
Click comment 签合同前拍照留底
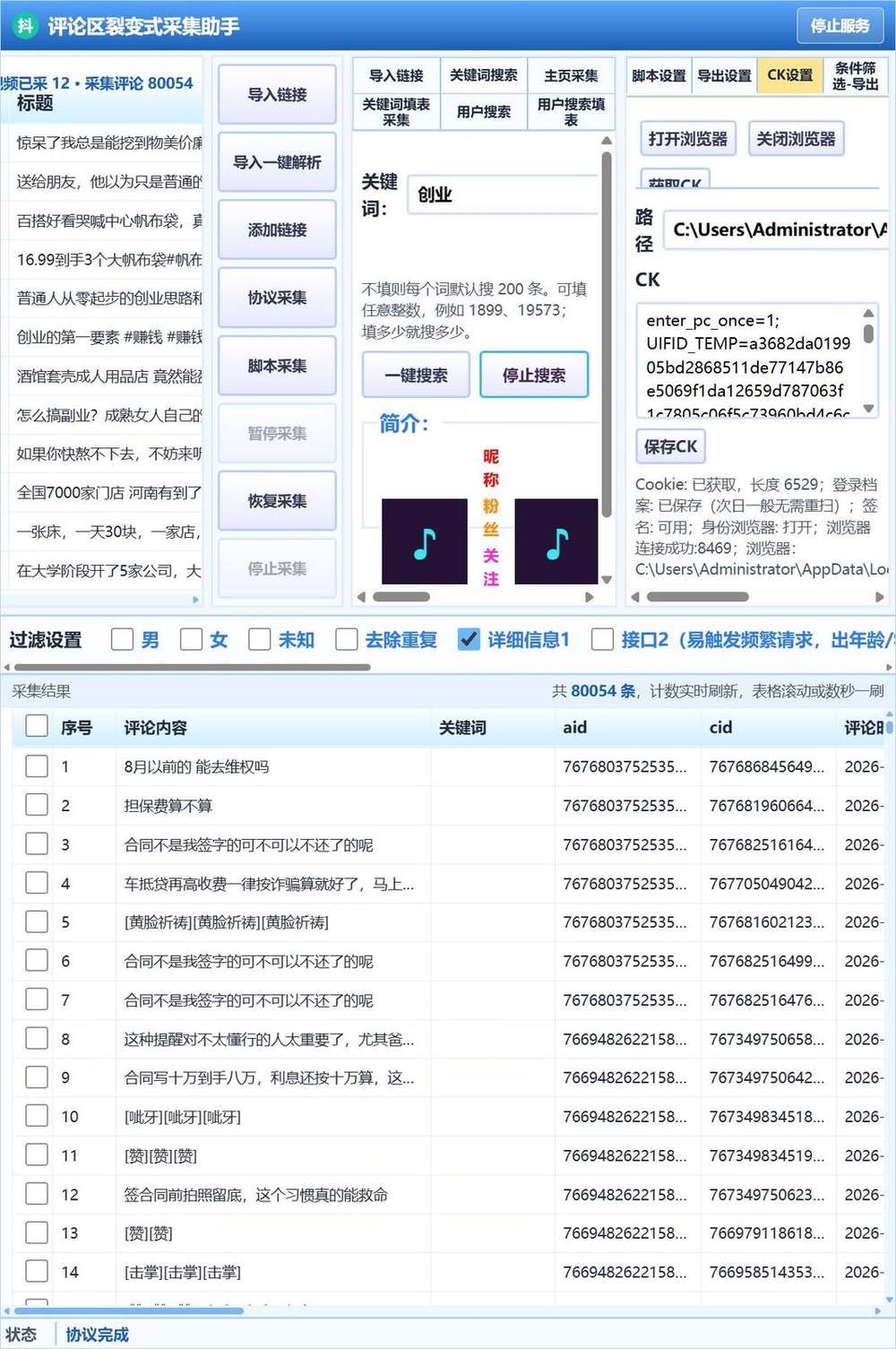click(x=256, y=1194)
